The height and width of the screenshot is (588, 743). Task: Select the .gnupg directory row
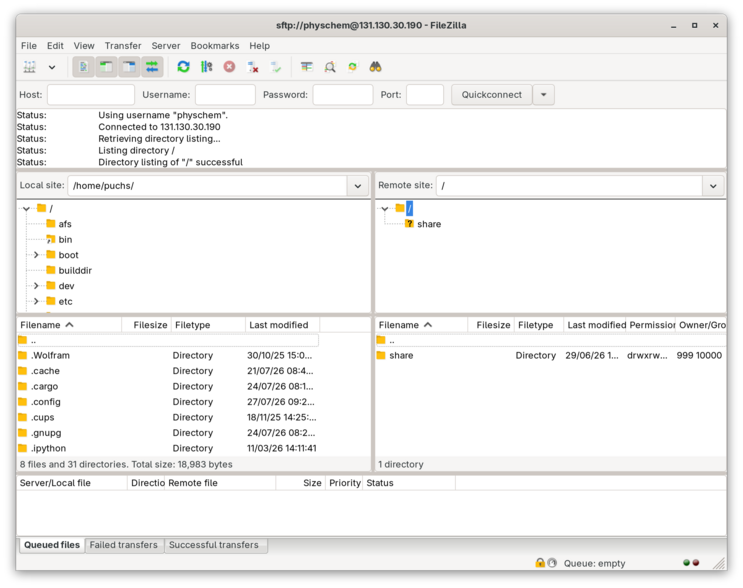(168, 433)
